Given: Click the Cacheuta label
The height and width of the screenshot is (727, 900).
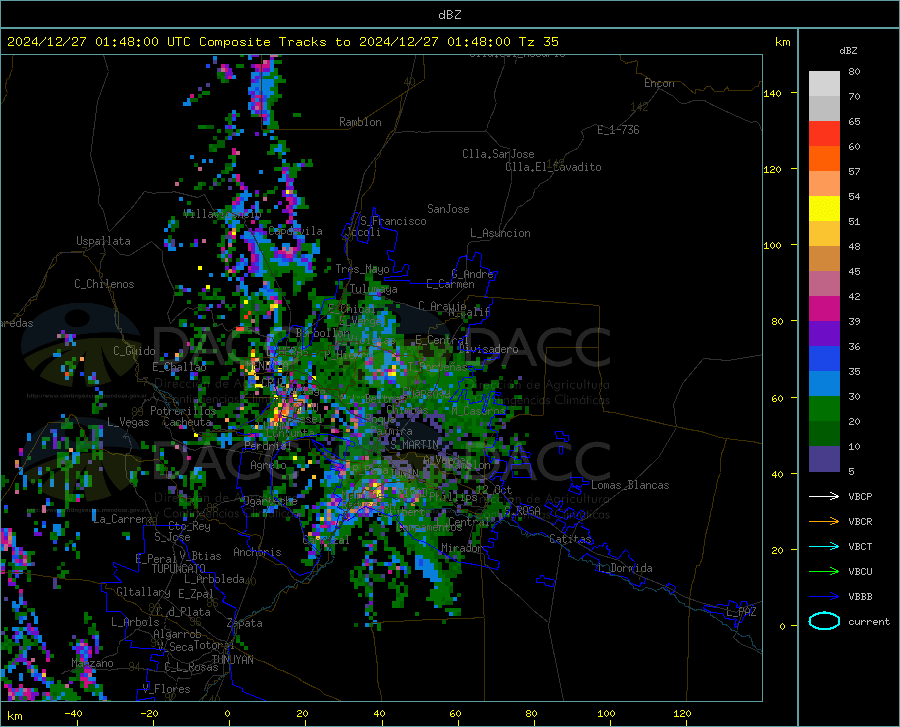Looking at the screenshot, I should (x=188, y=422).
